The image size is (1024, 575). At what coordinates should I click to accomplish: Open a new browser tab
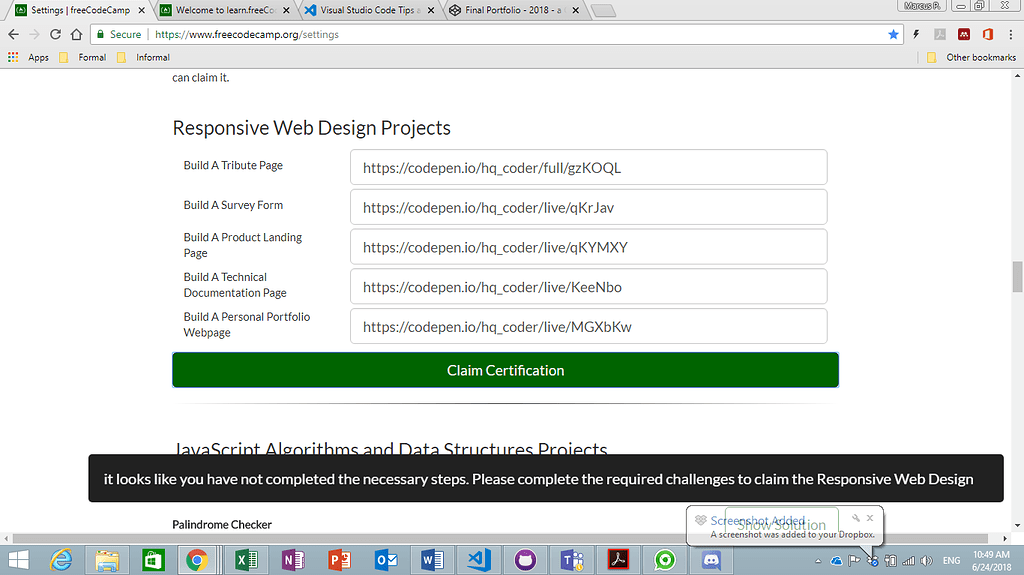pos(603,10)
